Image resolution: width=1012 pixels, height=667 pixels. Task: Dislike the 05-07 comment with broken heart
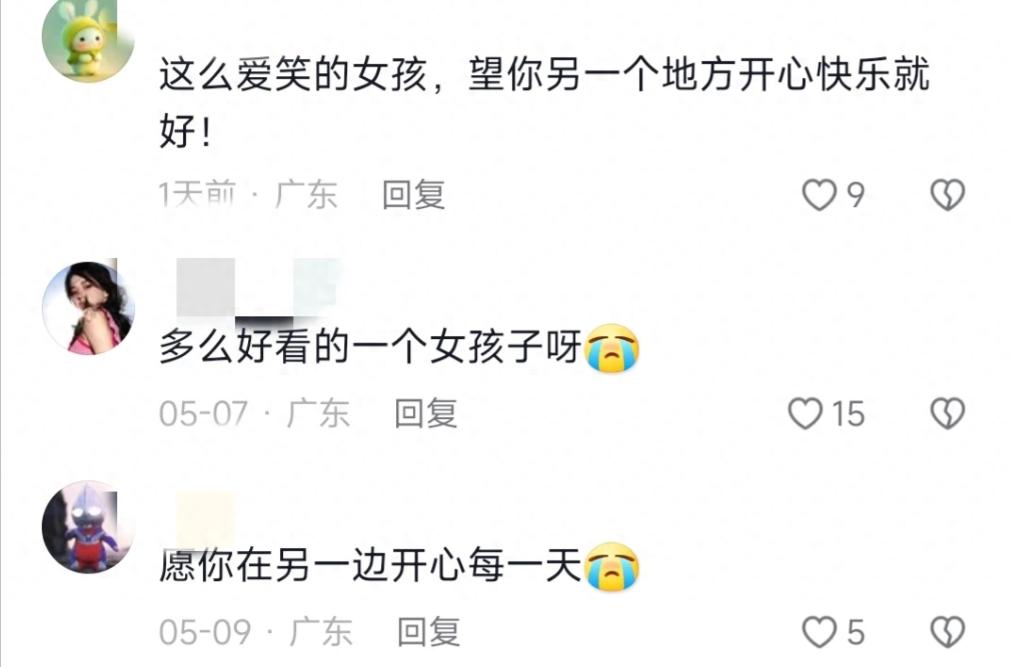(947, 413)
